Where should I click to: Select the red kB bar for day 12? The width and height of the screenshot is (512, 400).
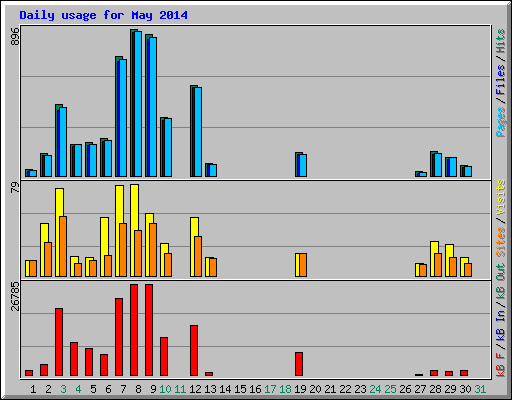tap(194, 351)
